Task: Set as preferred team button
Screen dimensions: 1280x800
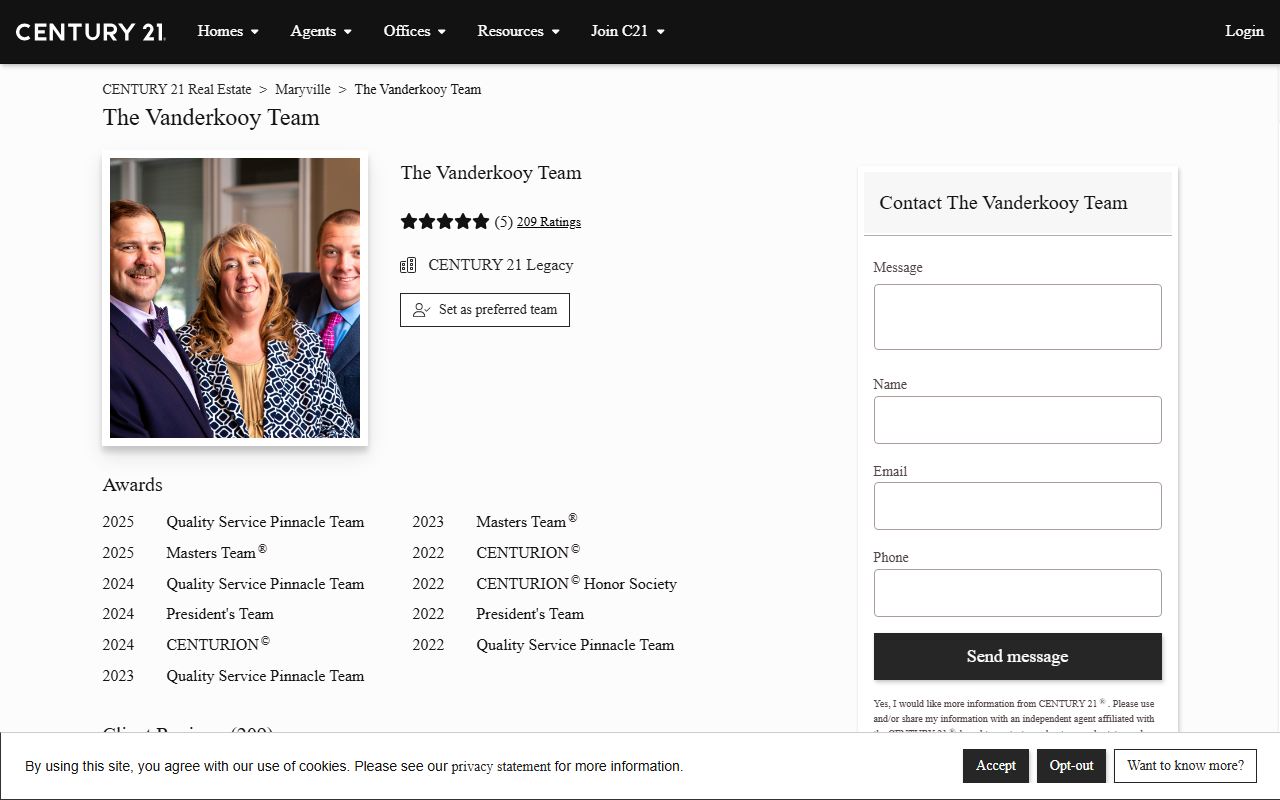Action: point(485,310)
